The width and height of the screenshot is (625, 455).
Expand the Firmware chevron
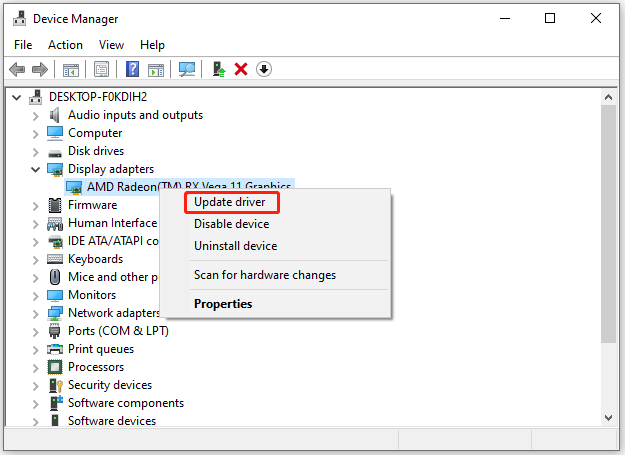35,206
